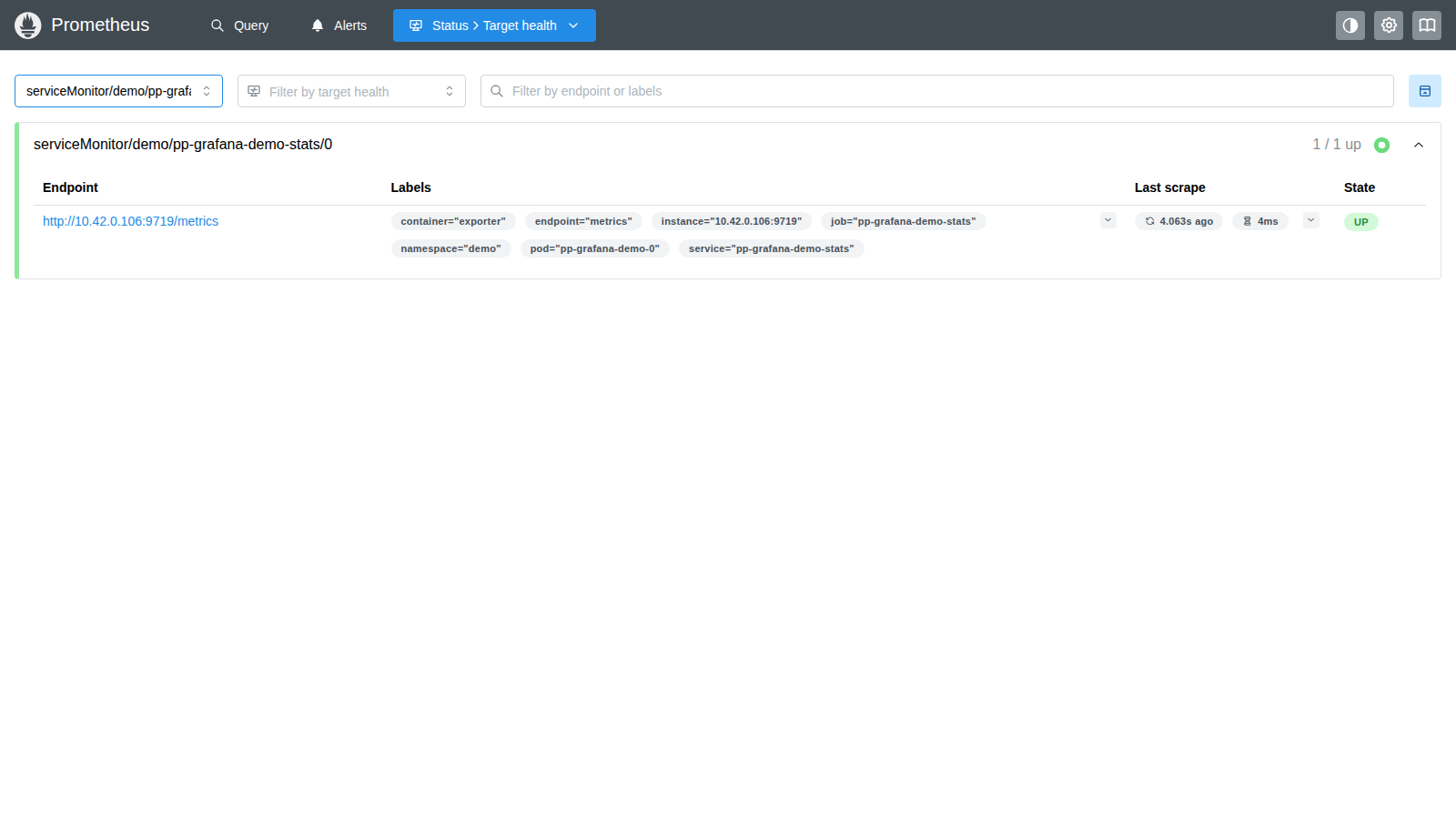Open the Status > Target health menu
Image resolution: width=1456 pixels, height=819 pixels.
pos(494,25)
